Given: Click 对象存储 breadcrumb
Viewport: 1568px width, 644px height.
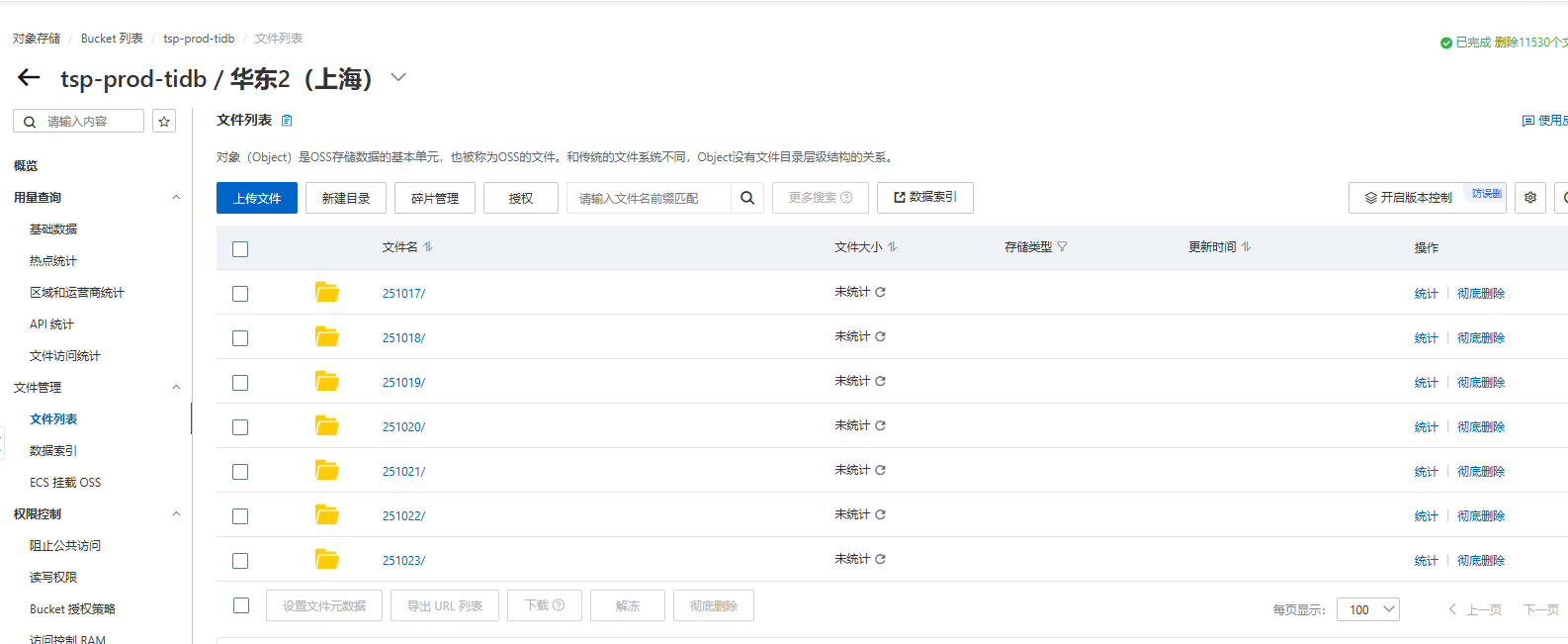Looking at the screenshot, I should (37, 39).
